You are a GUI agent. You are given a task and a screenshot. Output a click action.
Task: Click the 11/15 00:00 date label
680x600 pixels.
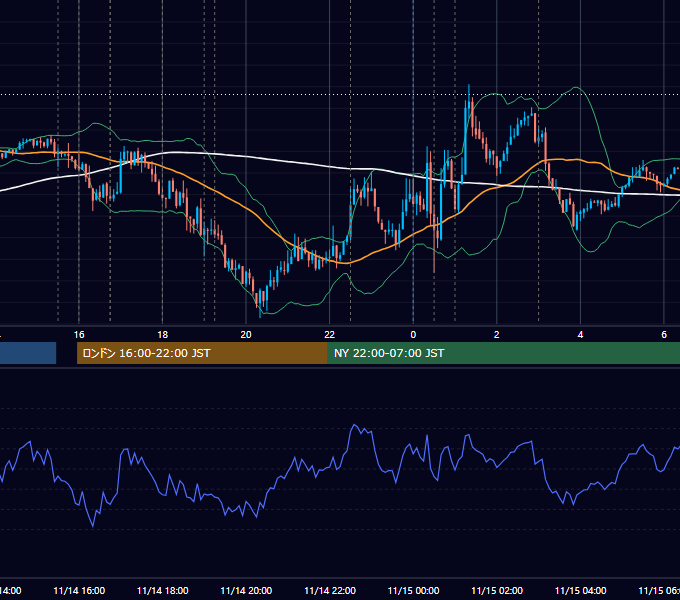point(413,591)
